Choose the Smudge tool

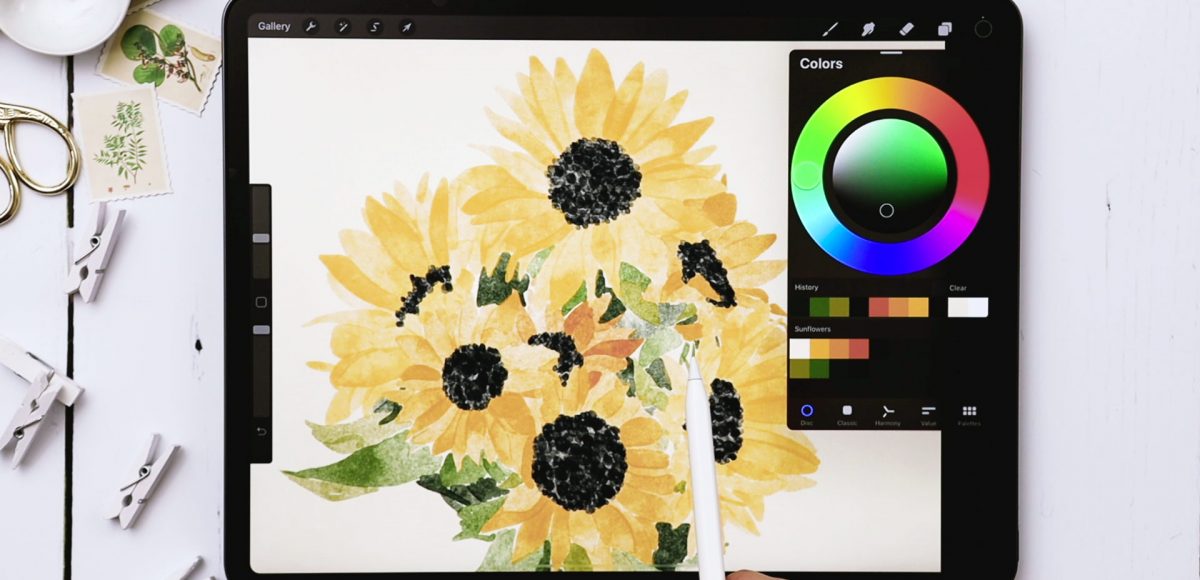[x=866, y=27]
